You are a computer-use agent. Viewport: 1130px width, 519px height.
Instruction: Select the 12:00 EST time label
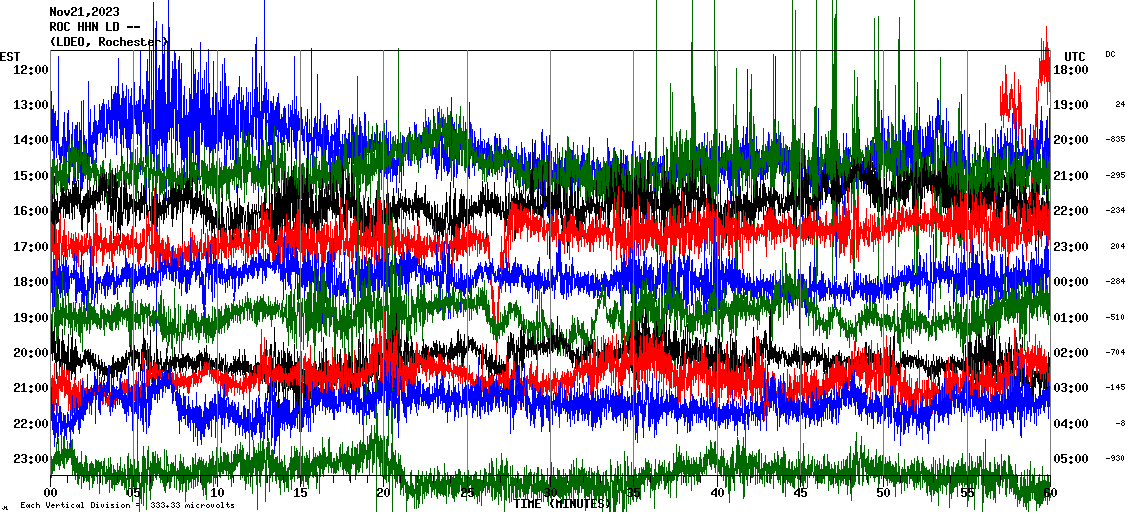tap(32, 69)
